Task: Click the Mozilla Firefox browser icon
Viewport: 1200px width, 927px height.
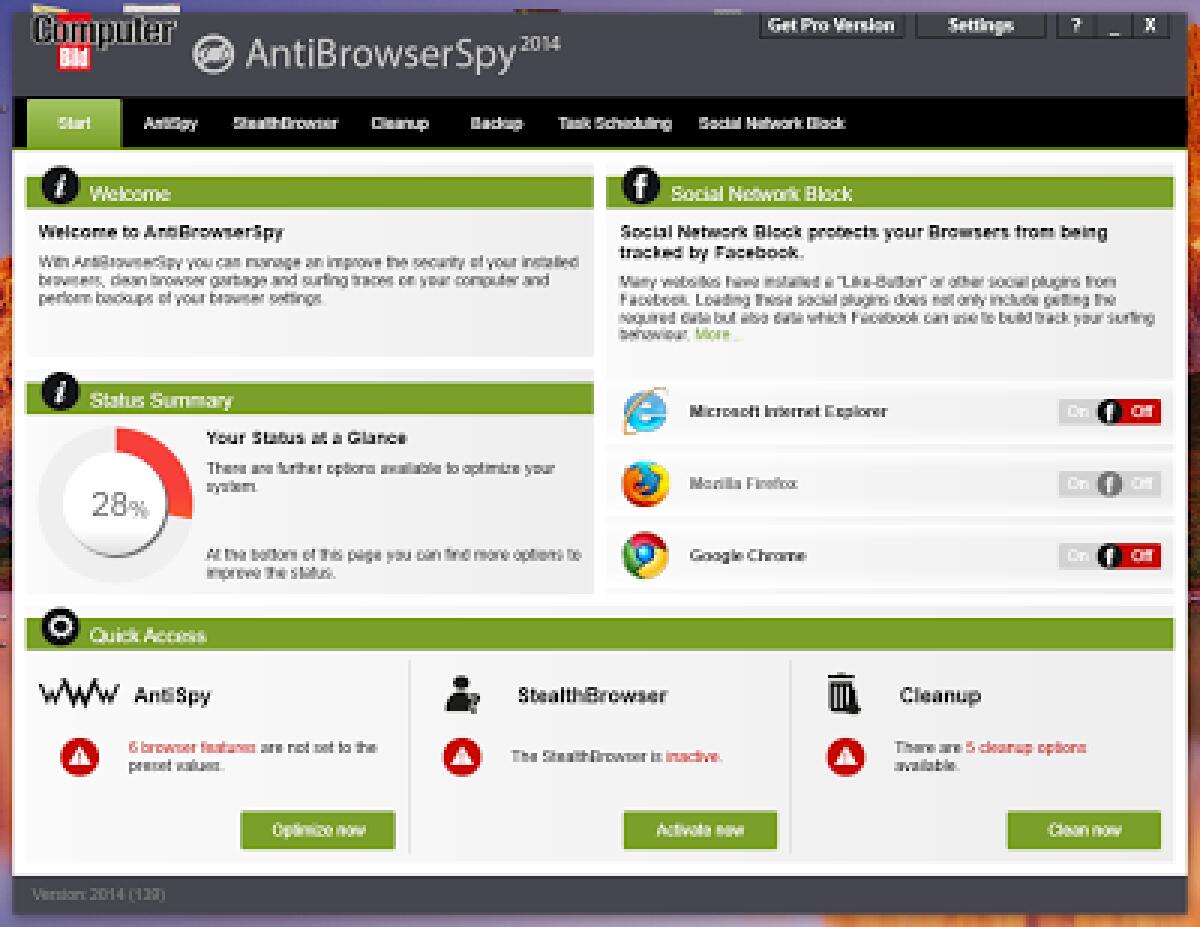Action: pos(643,483)
